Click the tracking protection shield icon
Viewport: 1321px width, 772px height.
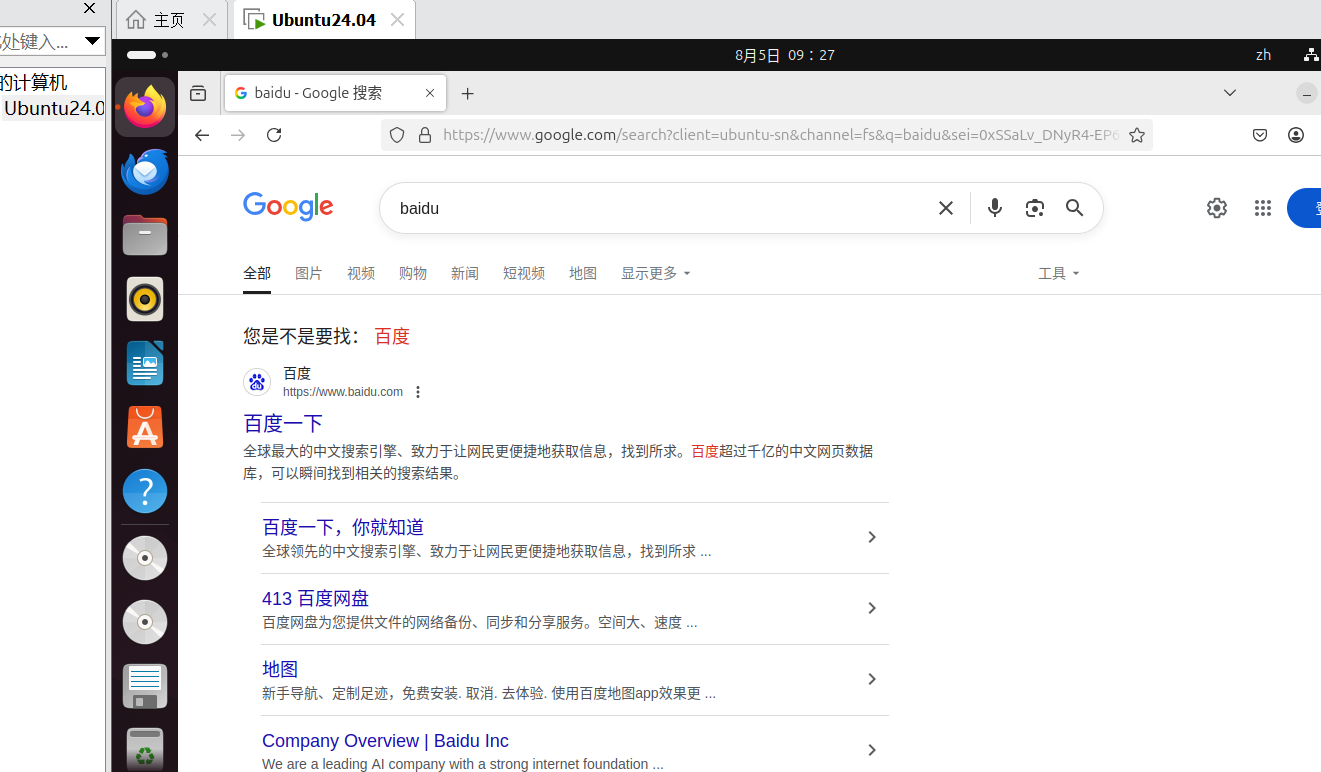397,135
